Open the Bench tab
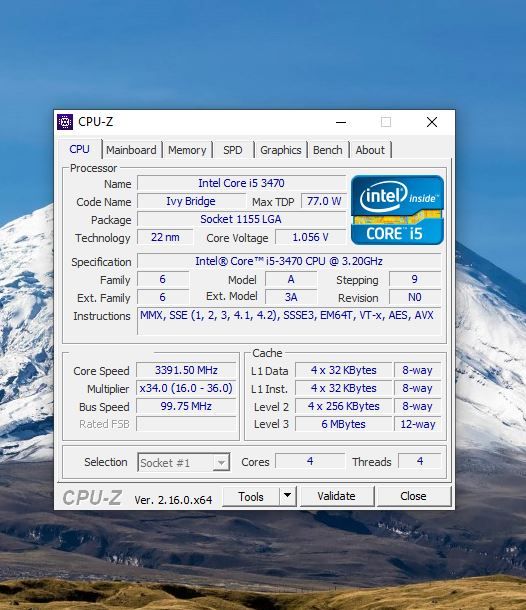The width and height of the screenshot is (526, 610). (328, 150)
